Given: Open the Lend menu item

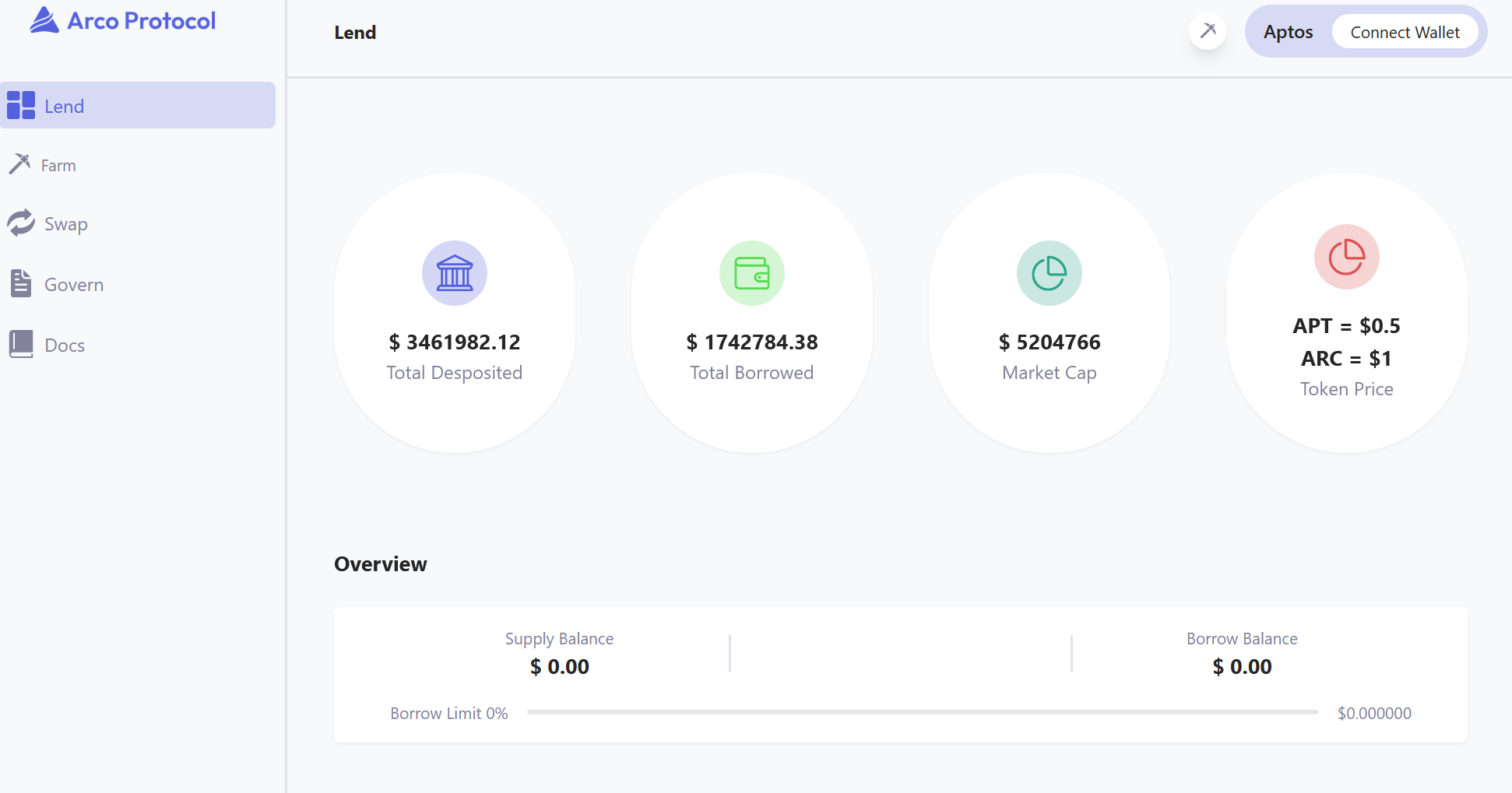Looking at the screenshot, I should click(x=64, y=107).
